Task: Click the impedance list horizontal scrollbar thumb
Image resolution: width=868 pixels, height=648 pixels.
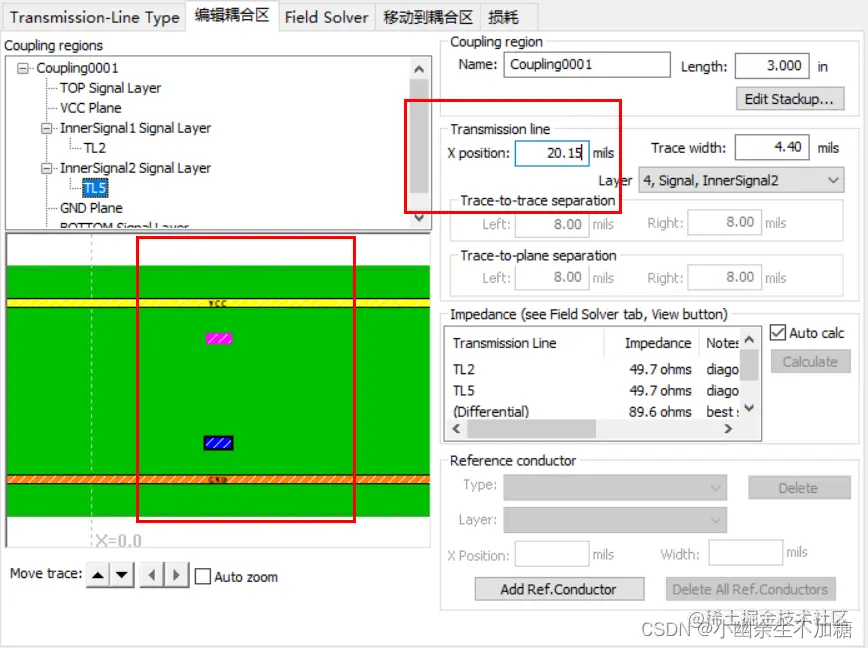Action: pyautogui.click(x=531, y=428)
